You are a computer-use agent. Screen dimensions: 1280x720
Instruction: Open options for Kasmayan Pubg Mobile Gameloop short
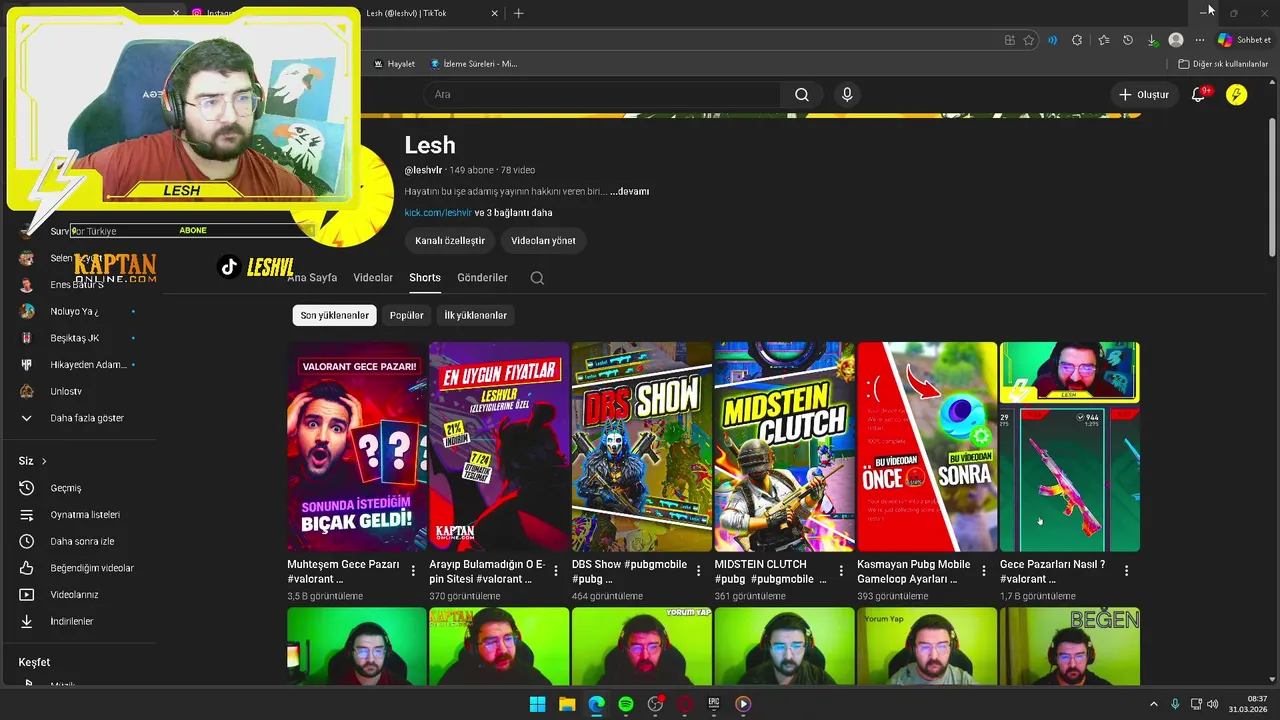(983, 571)
